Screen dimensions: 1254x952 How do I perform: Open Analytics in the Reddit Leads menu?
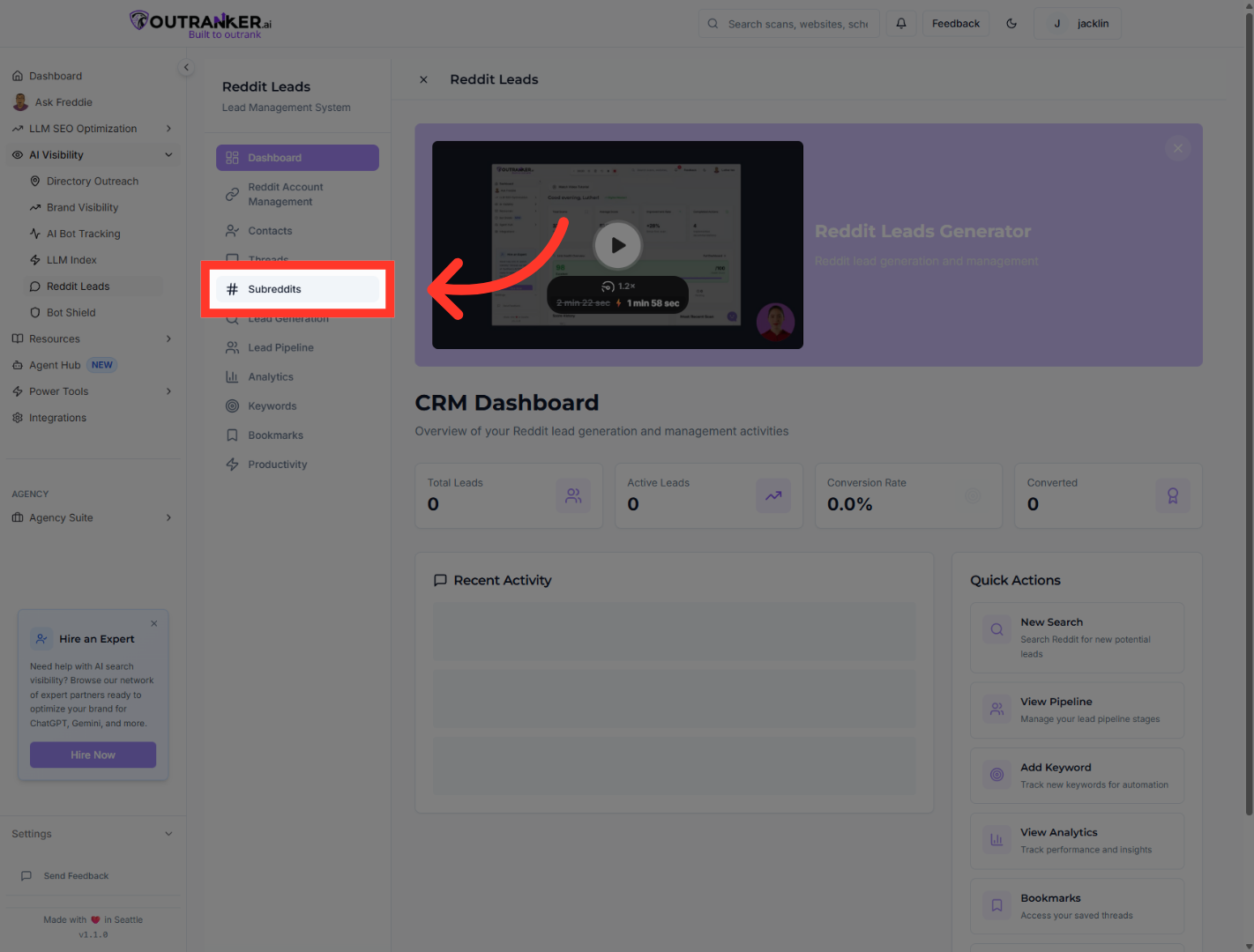[297, 377]
